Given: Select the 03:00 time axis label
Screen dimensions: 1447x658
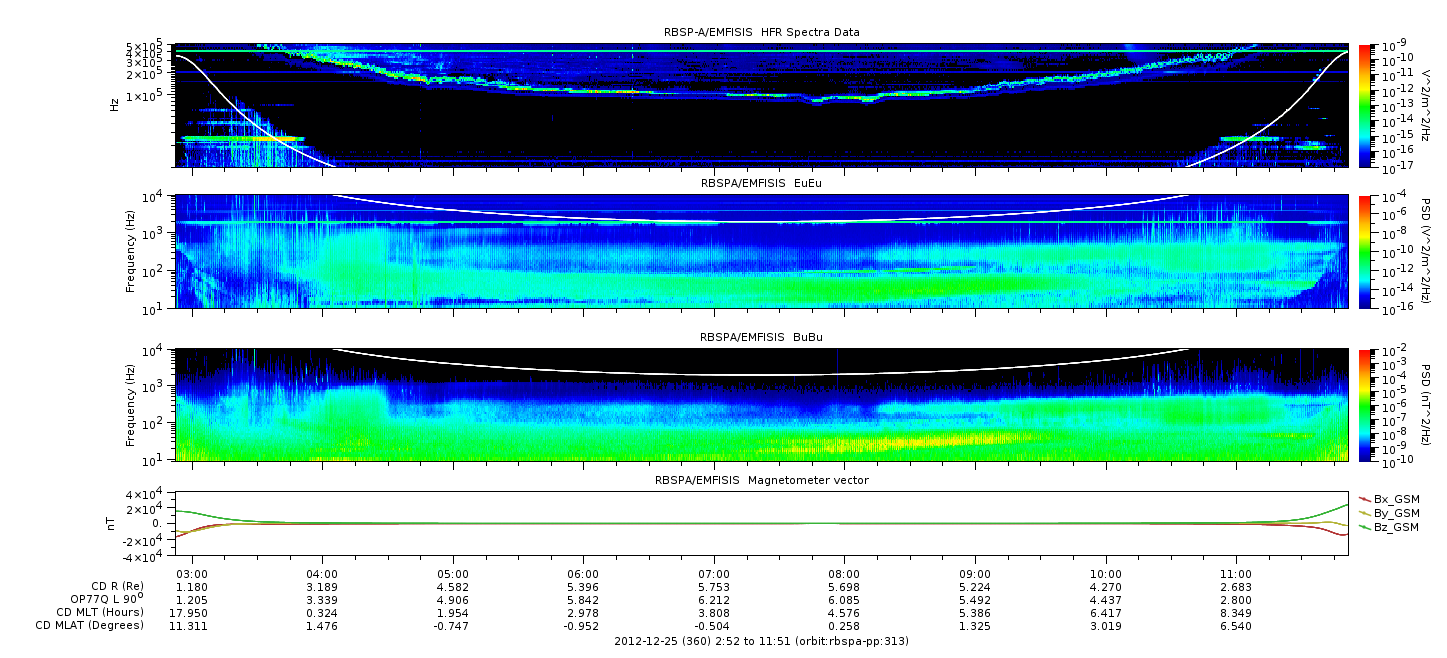Looking at the screenshot, I should 192,574.
